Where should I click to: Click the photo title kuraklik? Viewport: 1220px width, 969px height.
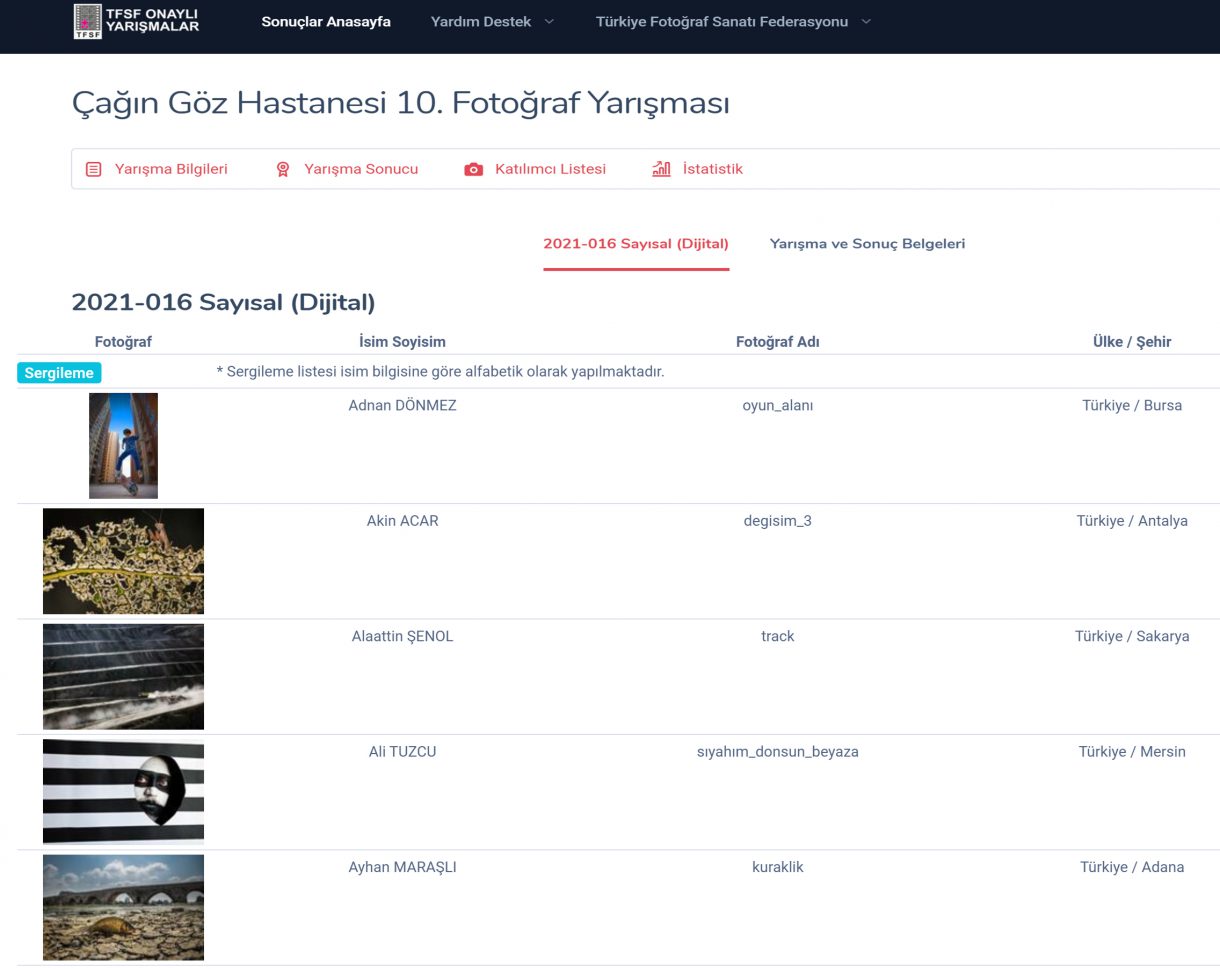tap(778, 867)
